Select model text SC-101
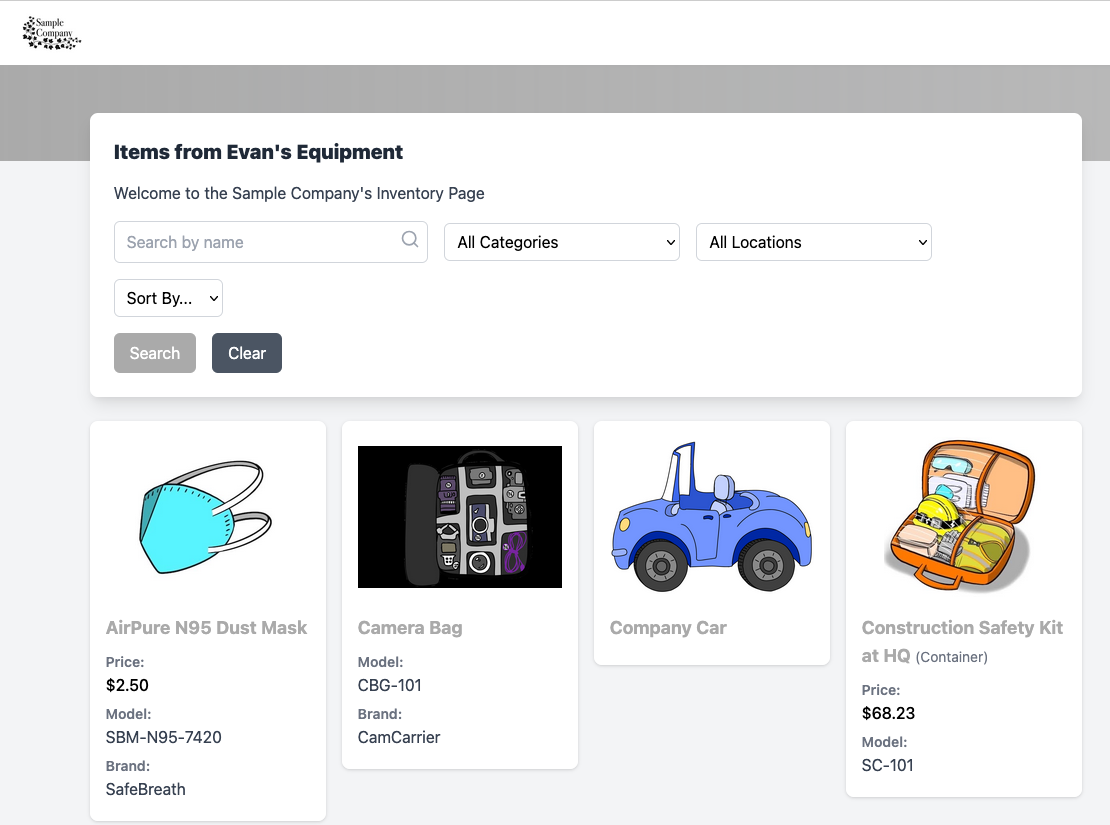1110x825 pixels. click(x=888, y=766)
